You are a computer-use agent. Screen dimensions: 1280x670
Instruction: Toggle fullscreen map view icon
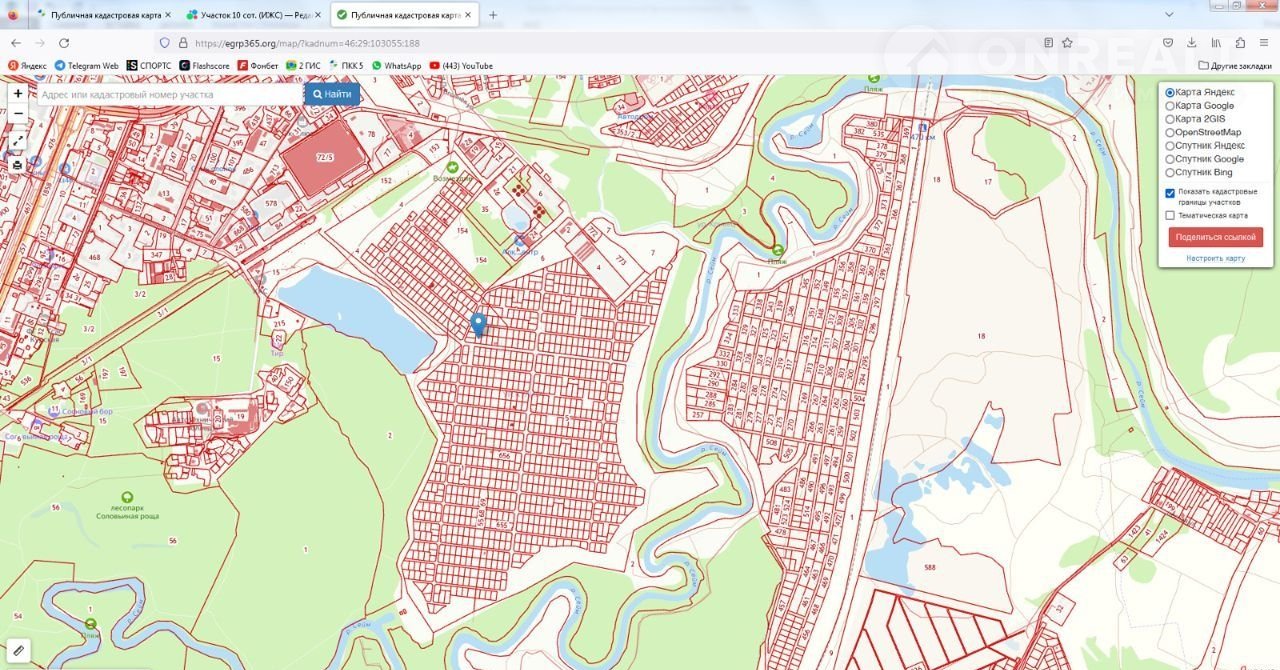pos(18,140)
